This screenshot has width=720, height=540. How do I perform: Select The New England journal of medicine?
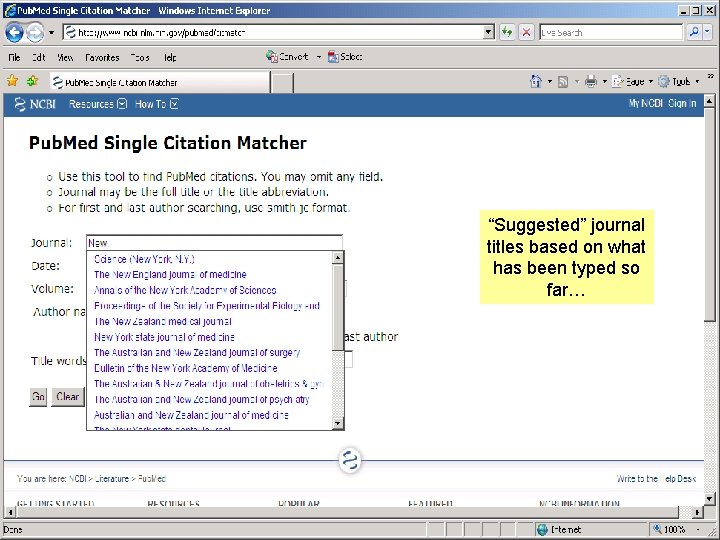click(170, 275)
